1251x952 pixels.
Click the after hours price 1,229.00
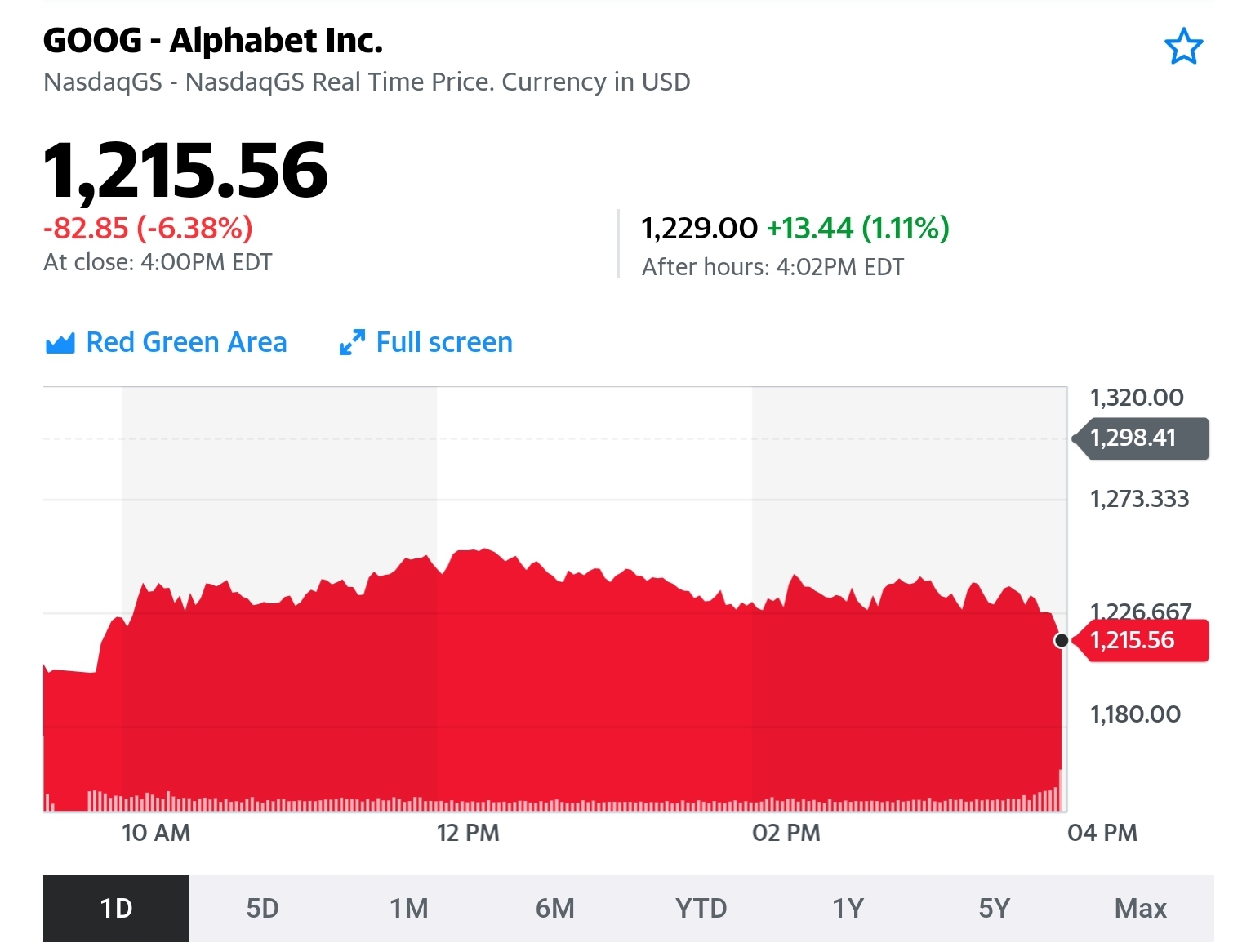coord(700,229)
